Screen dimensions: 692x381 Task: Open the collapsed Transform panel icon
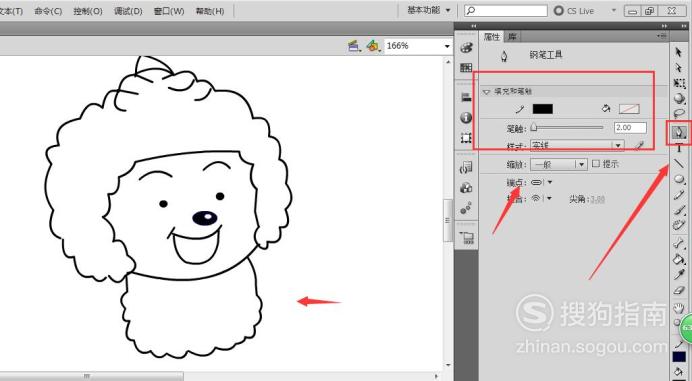(x=466, y=138)
